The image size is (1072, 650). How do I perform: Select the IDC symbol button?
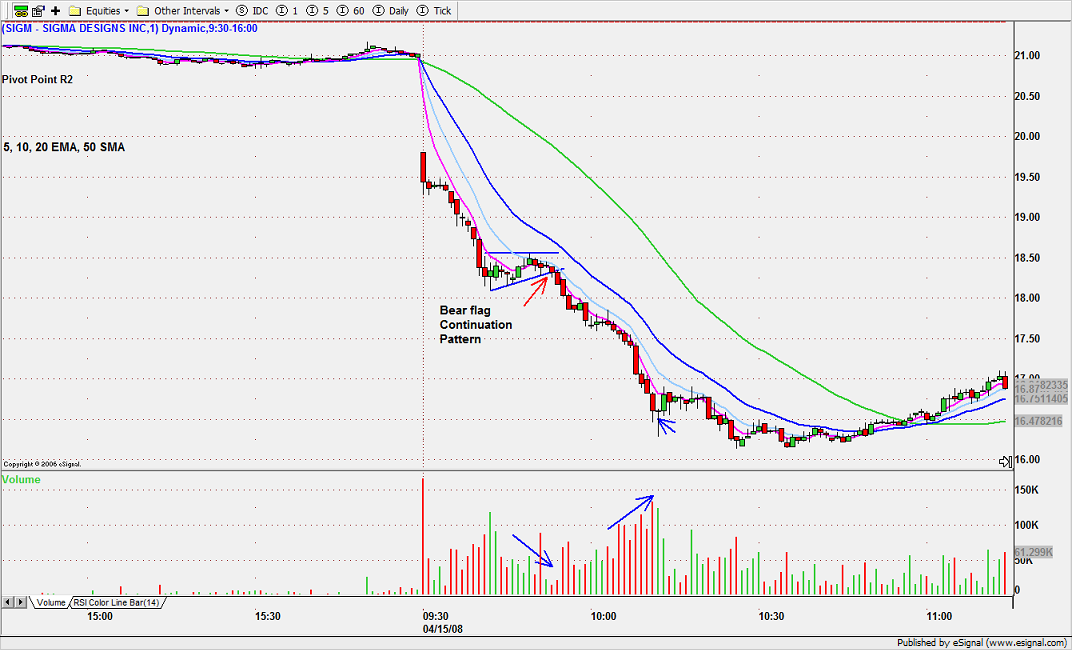pyautogui.click(x=252, y=11)
